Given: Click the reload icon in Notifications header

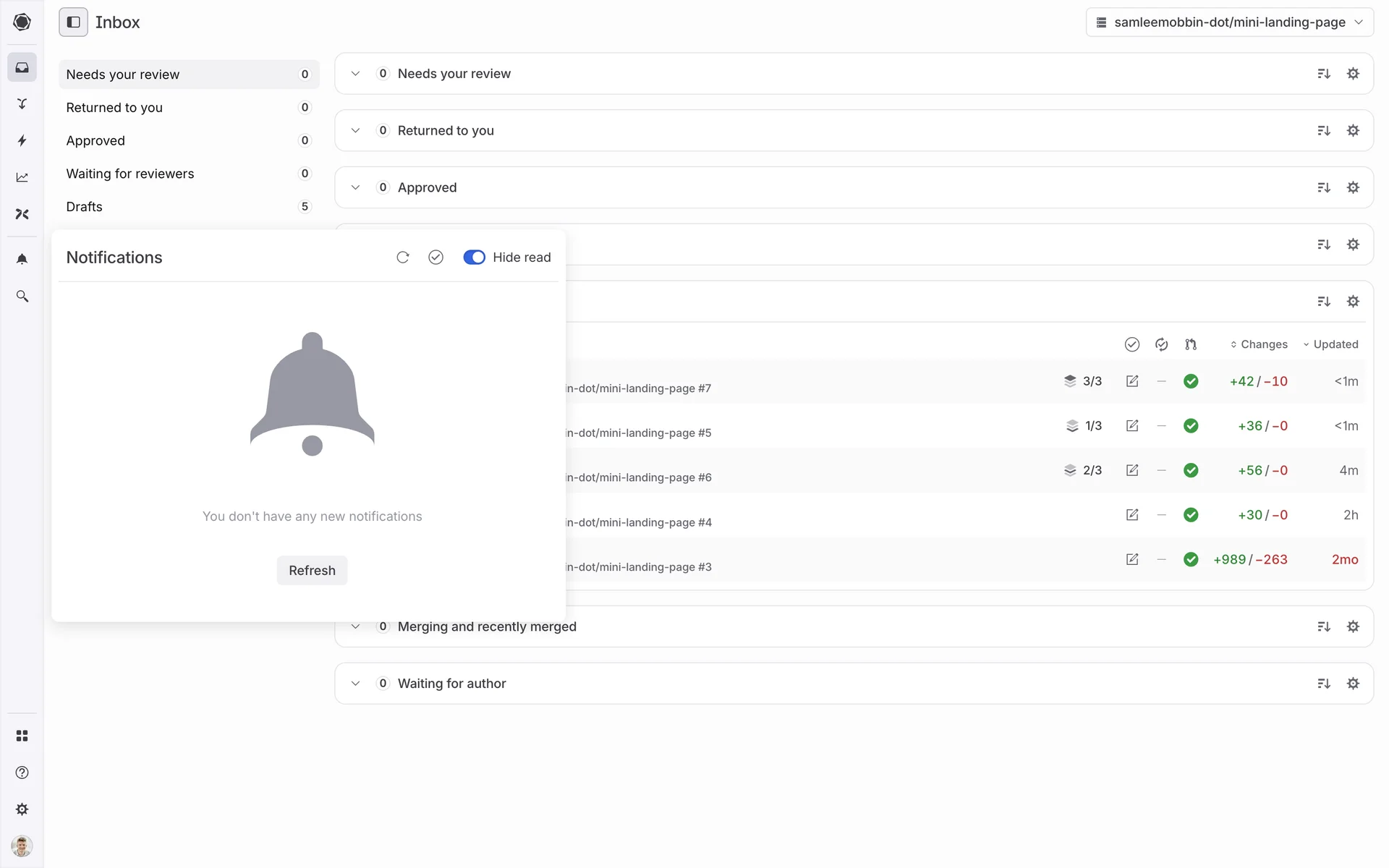Looking at the screenshot, I should pos(403,258).
